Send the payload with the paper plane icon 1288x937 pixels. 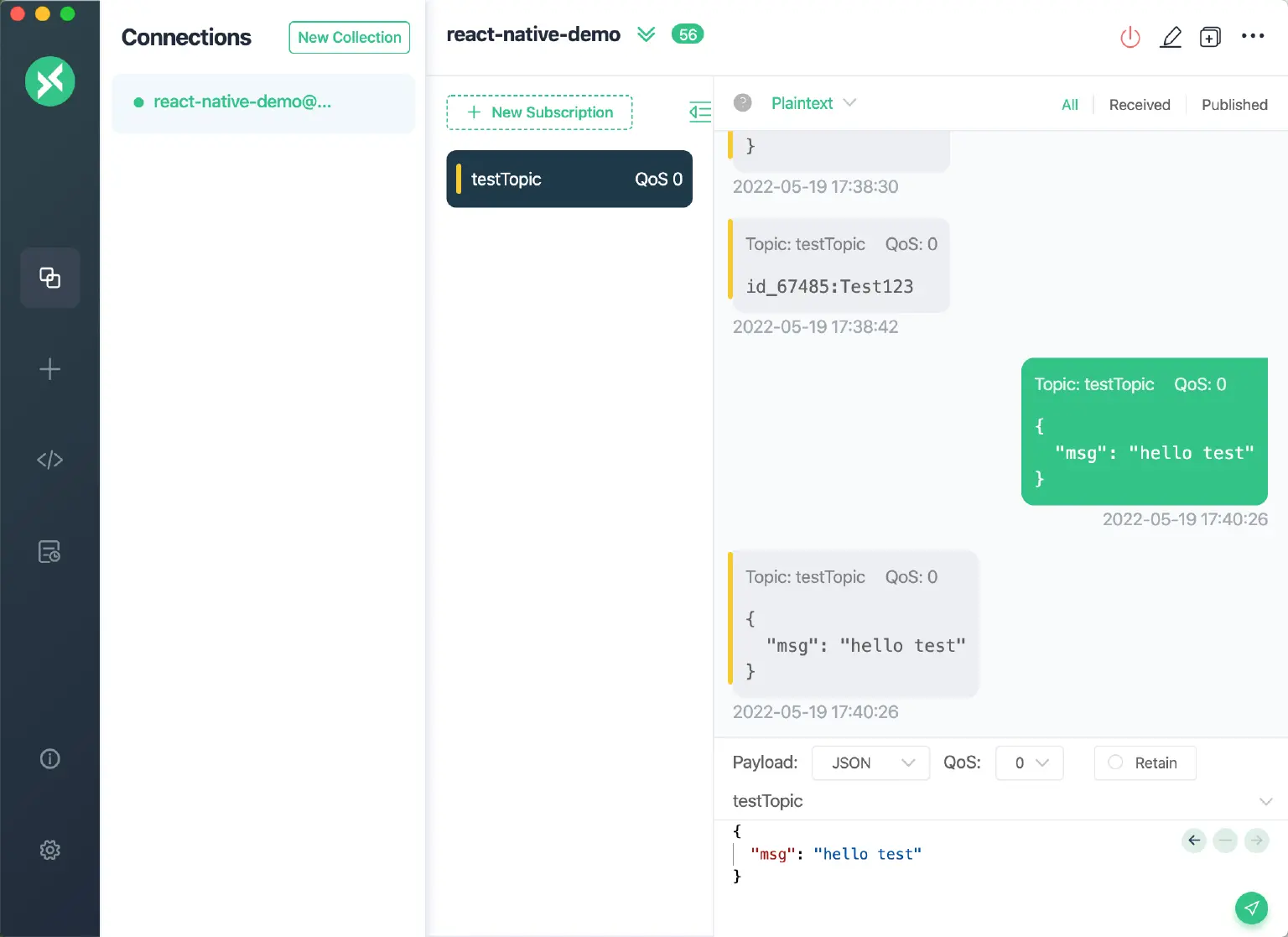click(1252, 908)
